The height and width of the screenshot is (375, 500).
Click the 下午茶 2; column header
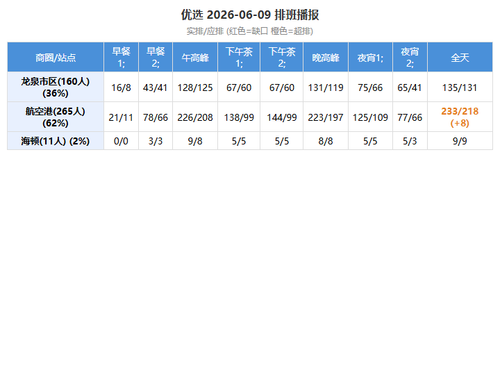(x=282, y=57)
